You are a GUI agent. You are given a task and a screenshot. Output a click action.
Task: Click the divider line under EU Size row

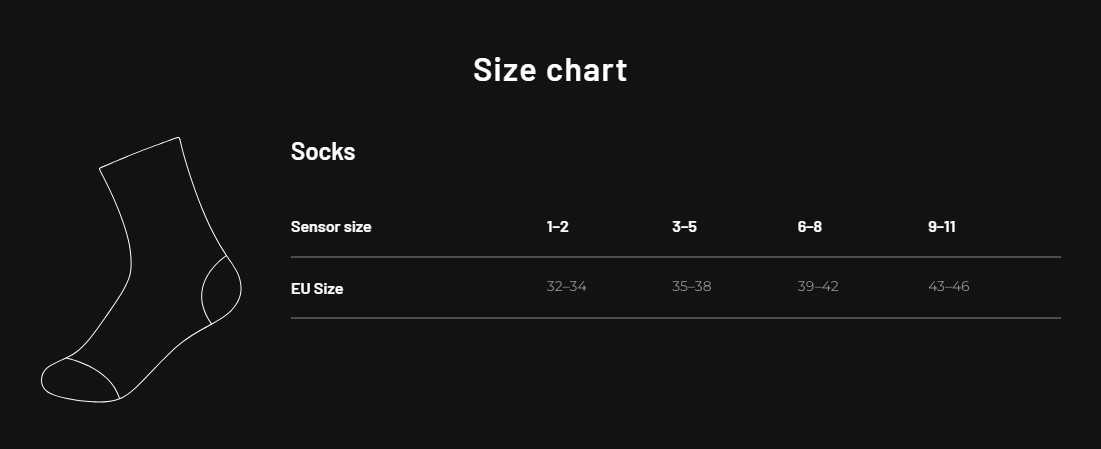(675, 318)
